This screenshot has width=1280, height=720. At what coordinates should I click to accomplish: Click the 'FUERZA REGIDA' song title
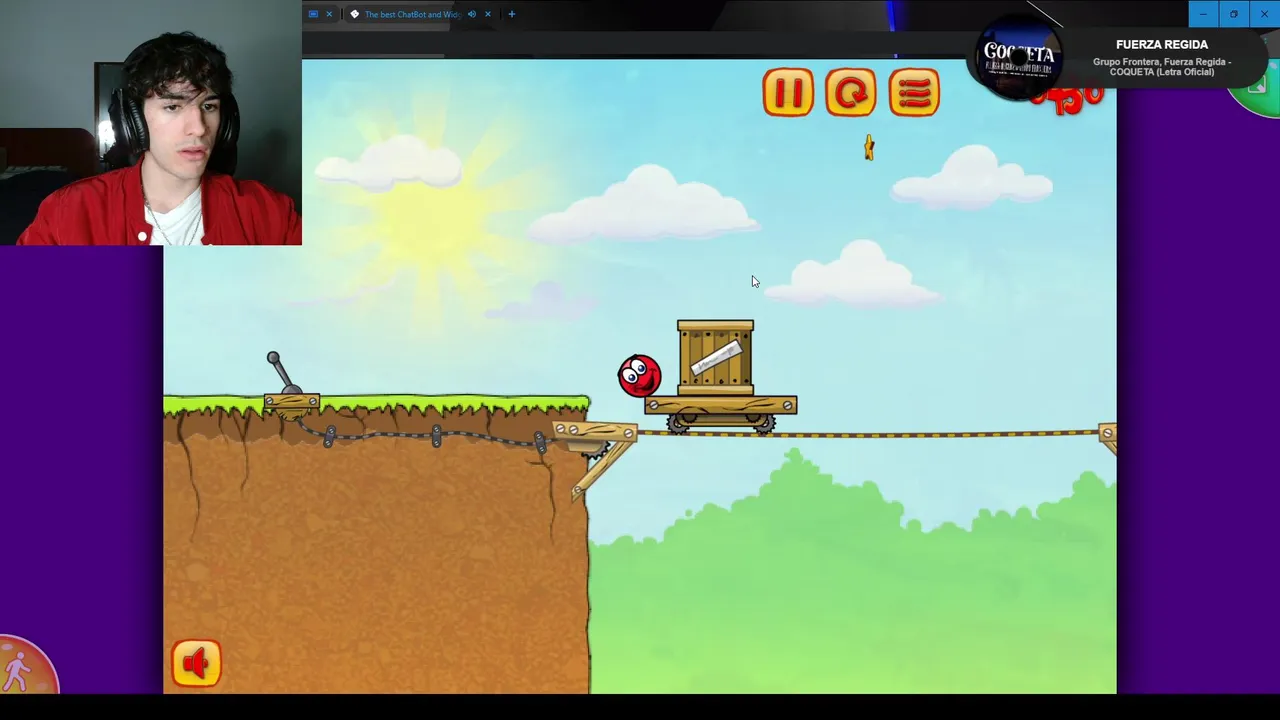pyautogui.click(x=1161, y=45)
